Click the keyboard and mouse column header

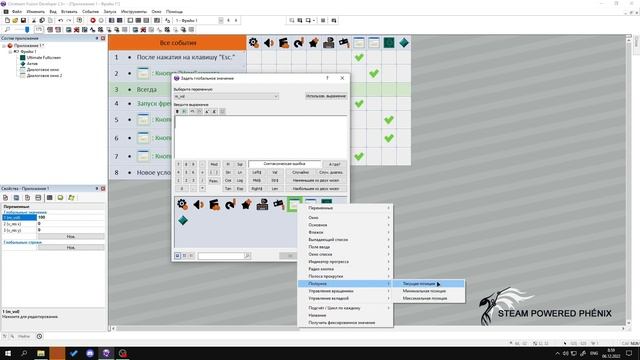click(x=329, y=43)
